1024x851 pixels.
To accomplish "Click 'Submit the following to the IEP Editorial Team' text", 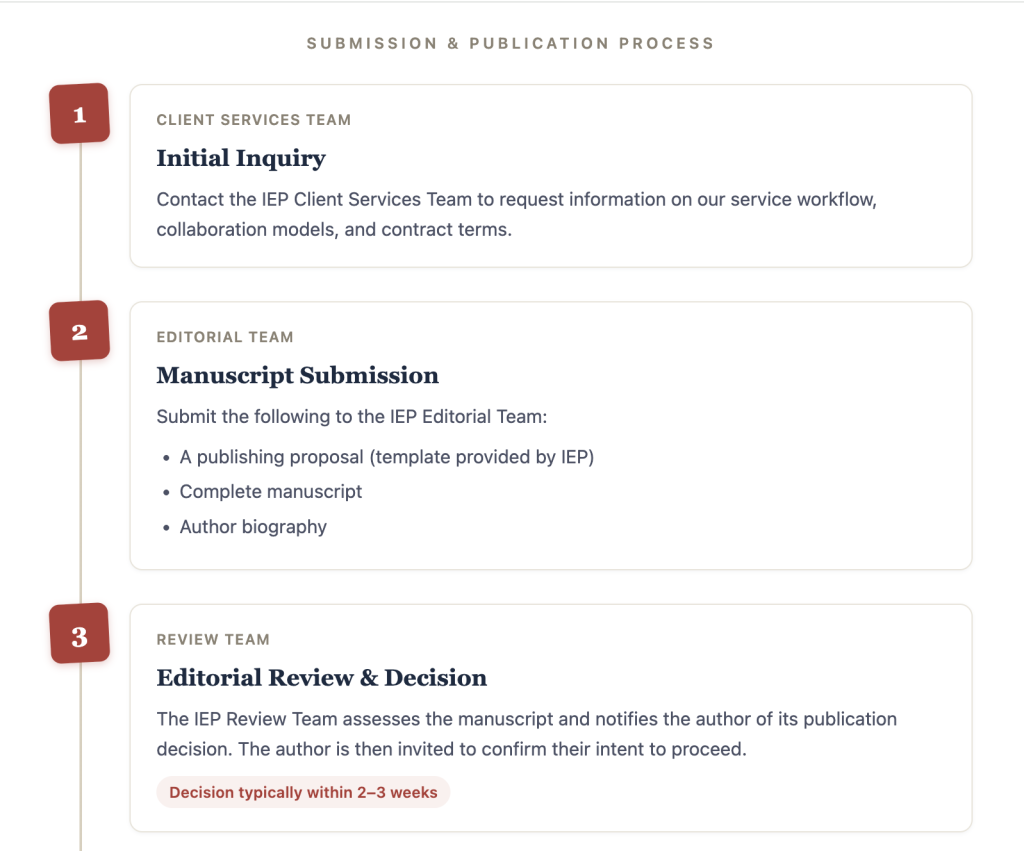I will (351, 417).
